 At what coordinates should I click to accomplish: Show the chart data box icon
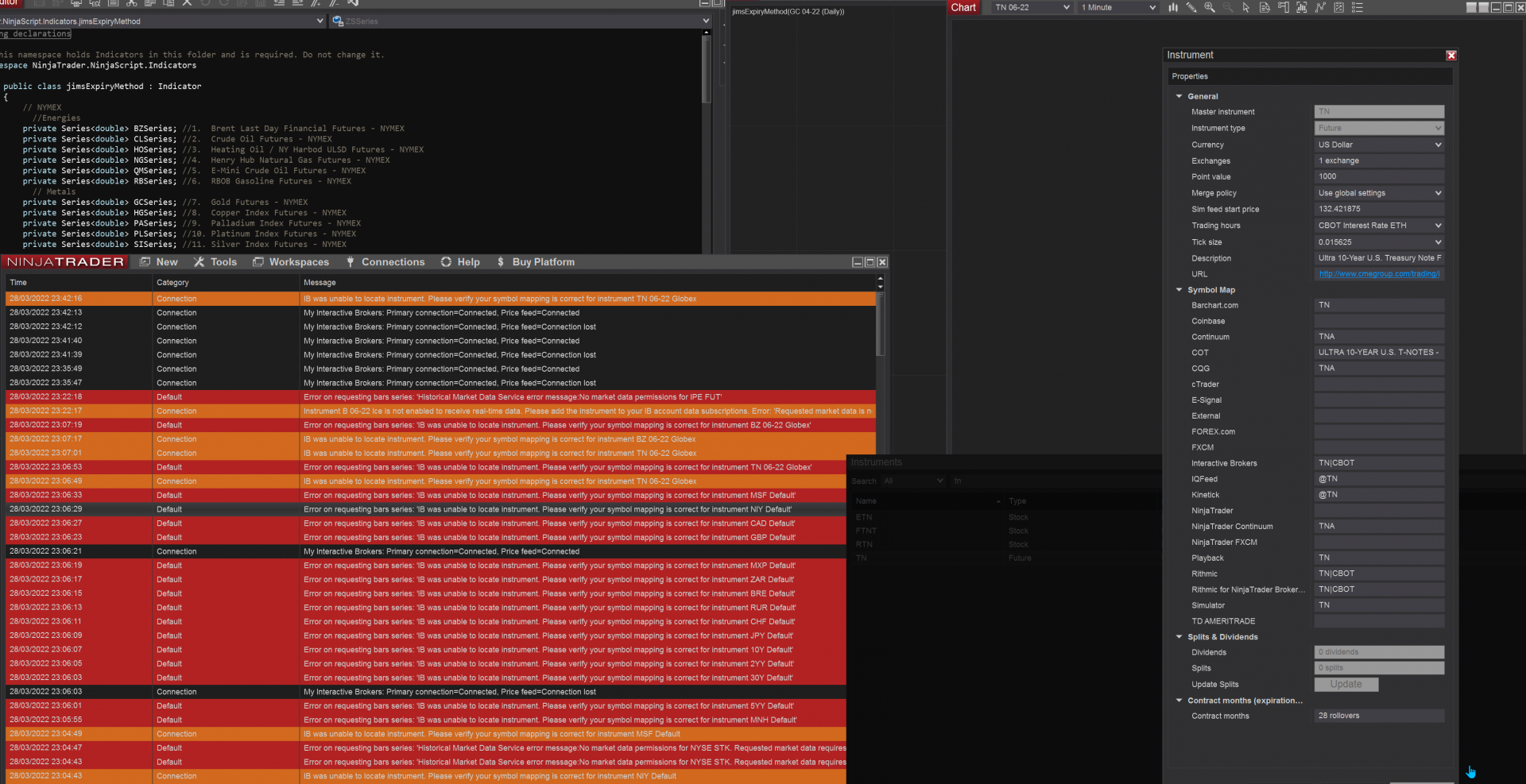click(x=1265, y=7)
